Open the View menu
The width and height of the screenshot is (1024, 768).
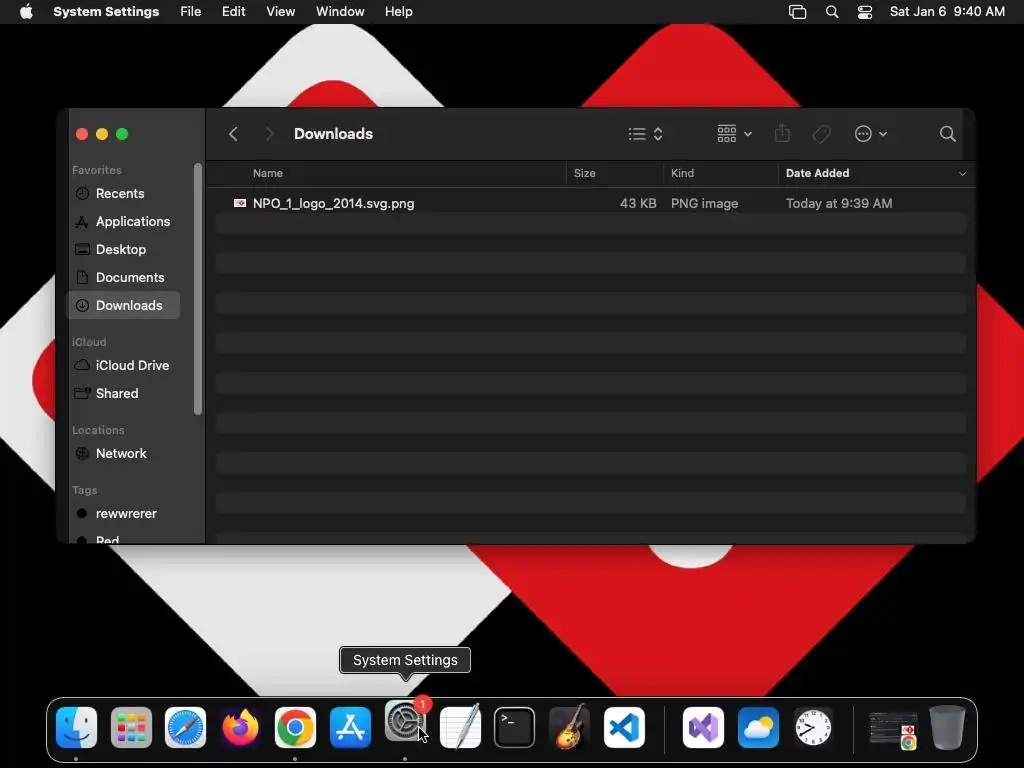280,12
